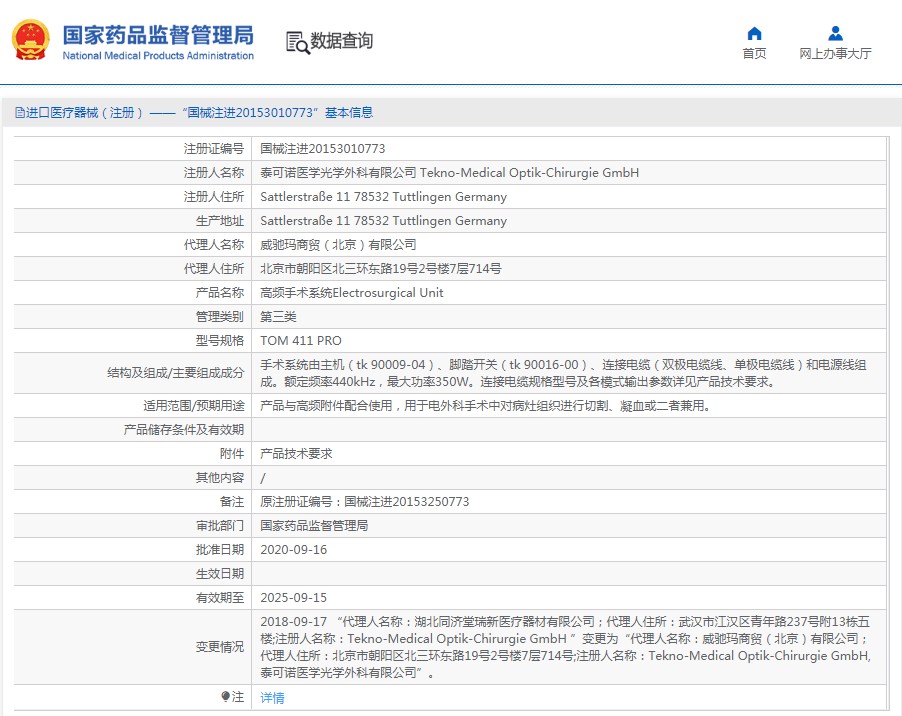Click the 生产地址 label
902x716 pixels.
point(220,221)
